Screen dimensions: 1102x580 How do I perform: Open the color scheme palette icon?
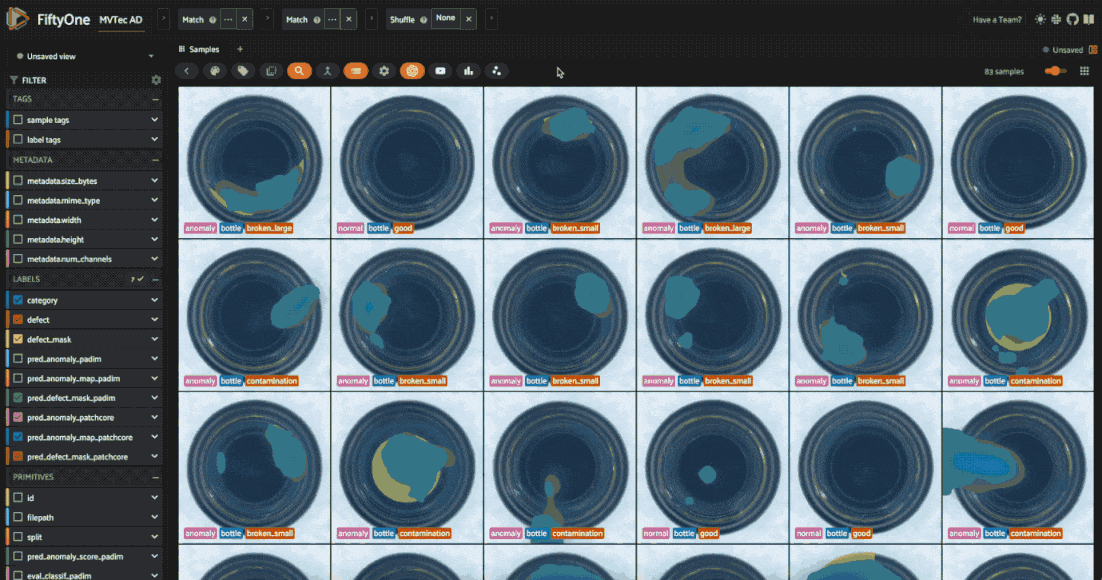[x=215, y=71]
